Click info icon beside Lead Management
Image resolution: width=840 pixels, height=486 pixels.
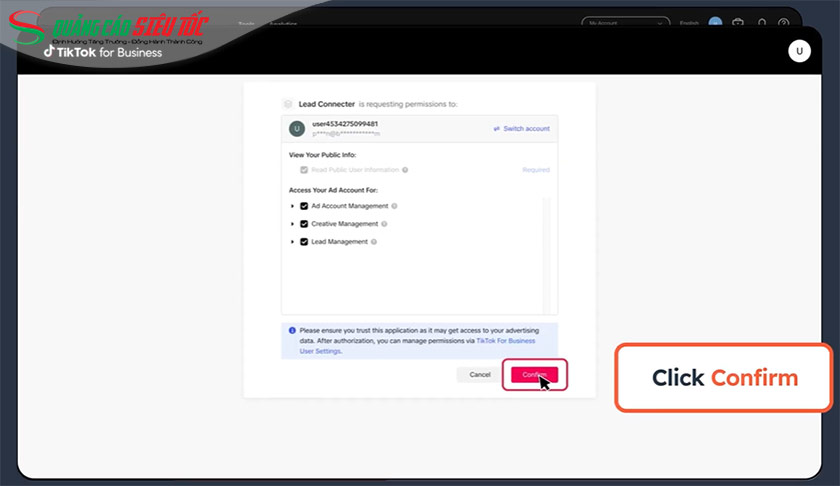(374, 242)
